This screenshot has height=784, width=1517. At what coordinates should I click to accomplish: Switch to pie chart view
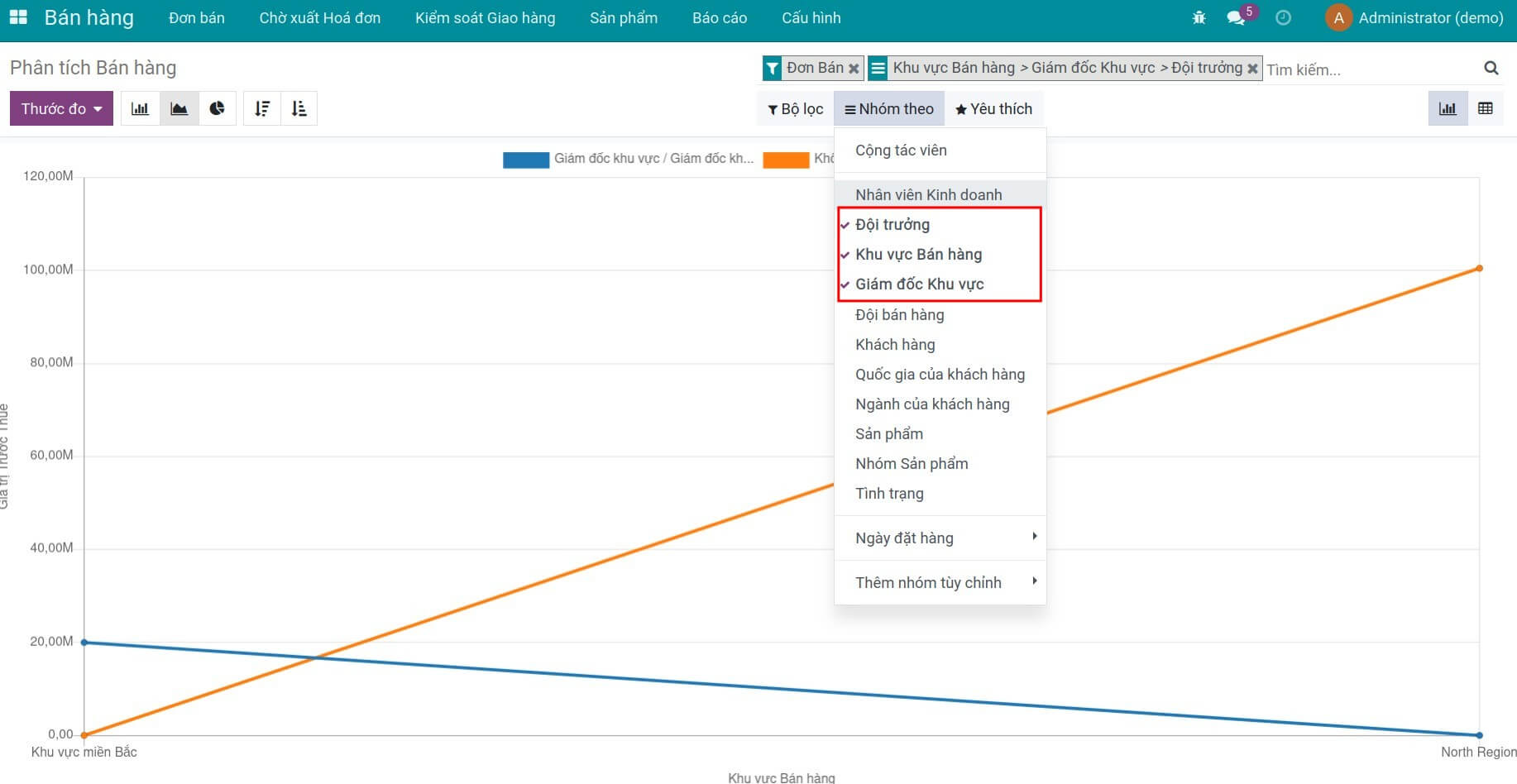(218, 108)
